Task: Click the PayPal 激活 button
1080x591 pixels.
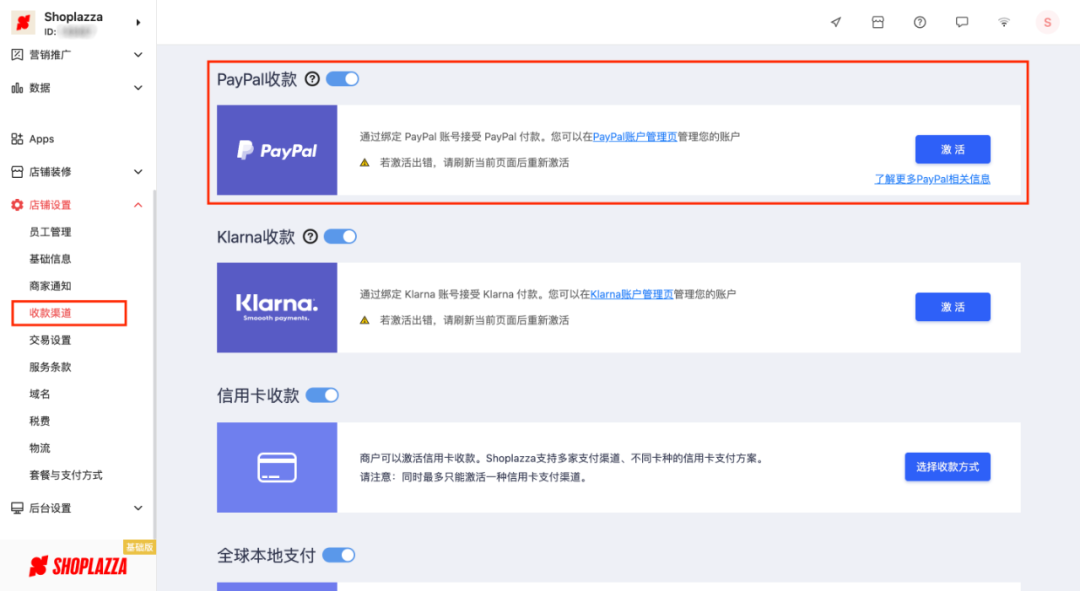Action: click(x=953, y=148)
